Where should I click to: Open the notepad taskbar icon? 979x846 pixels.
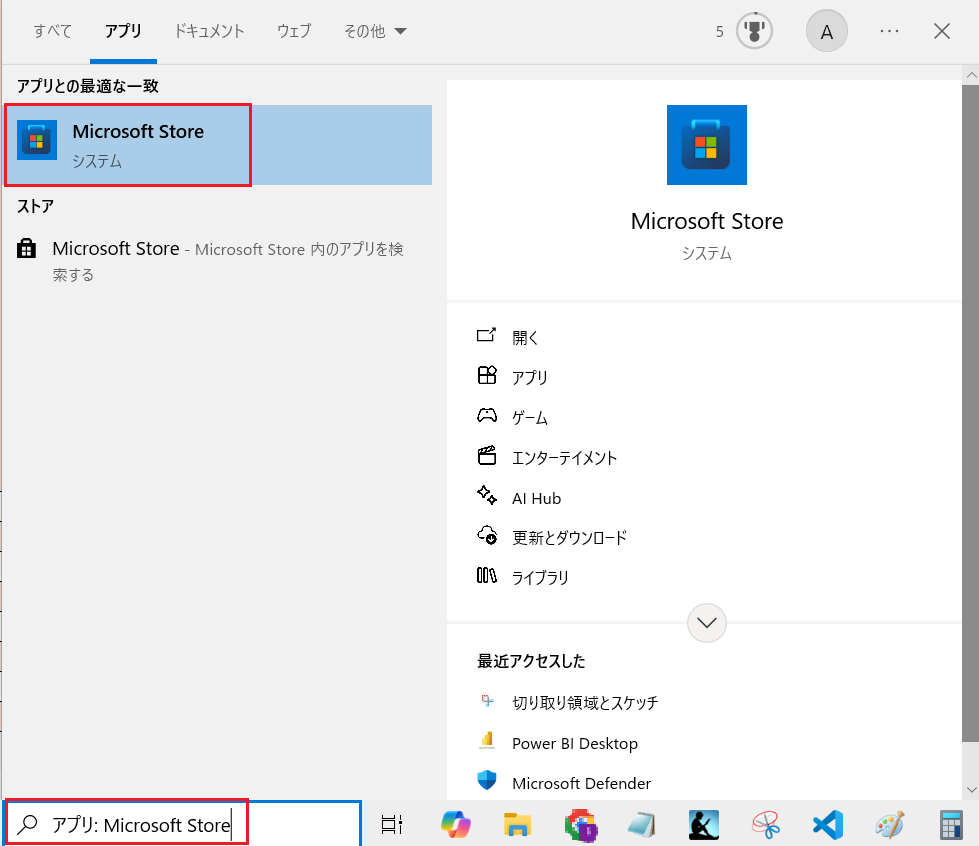point(641,825)
